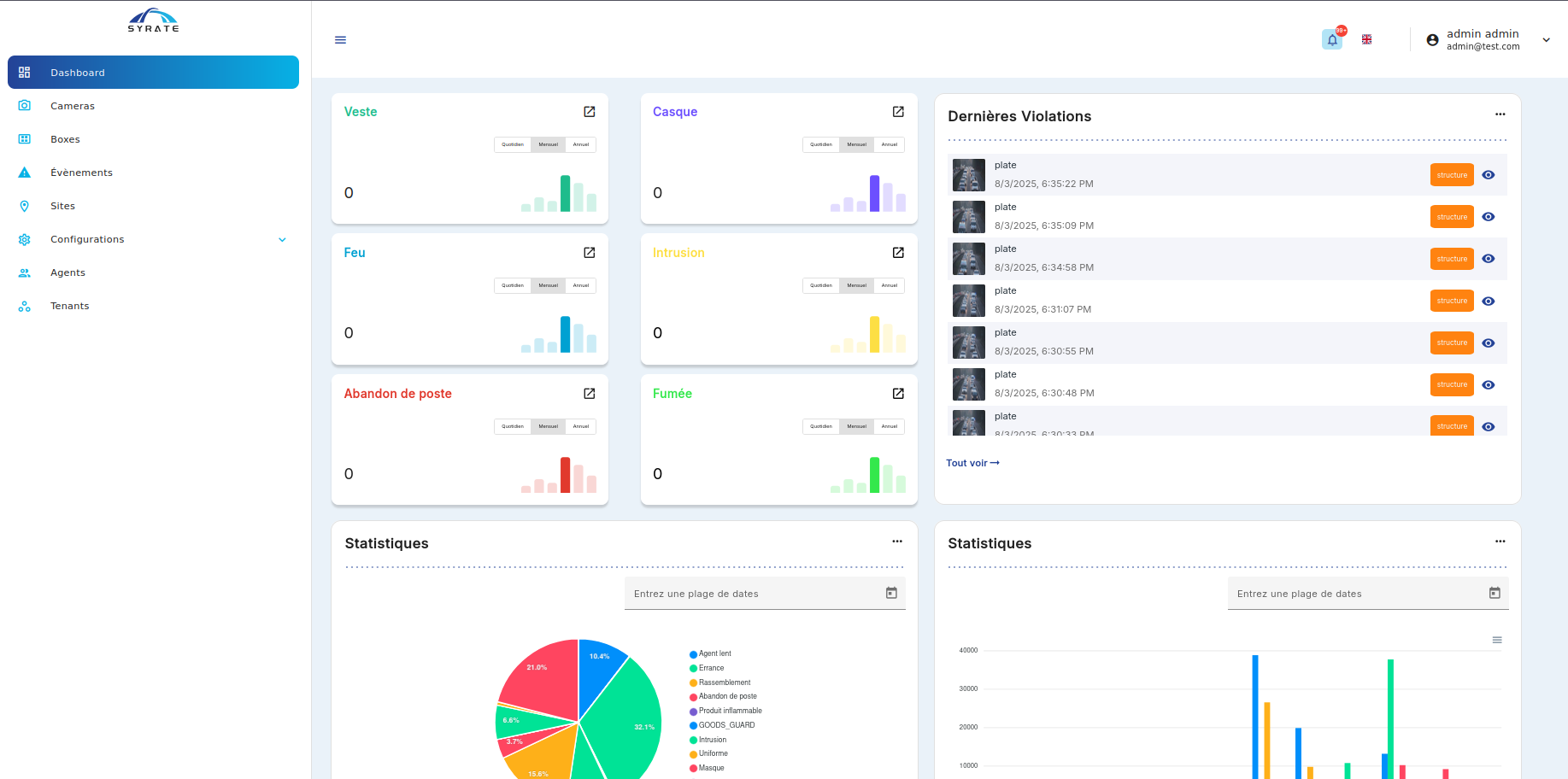The image size is (1568, 779).
Task: Open right Statistiques panel options menu
Action: 1500,542
